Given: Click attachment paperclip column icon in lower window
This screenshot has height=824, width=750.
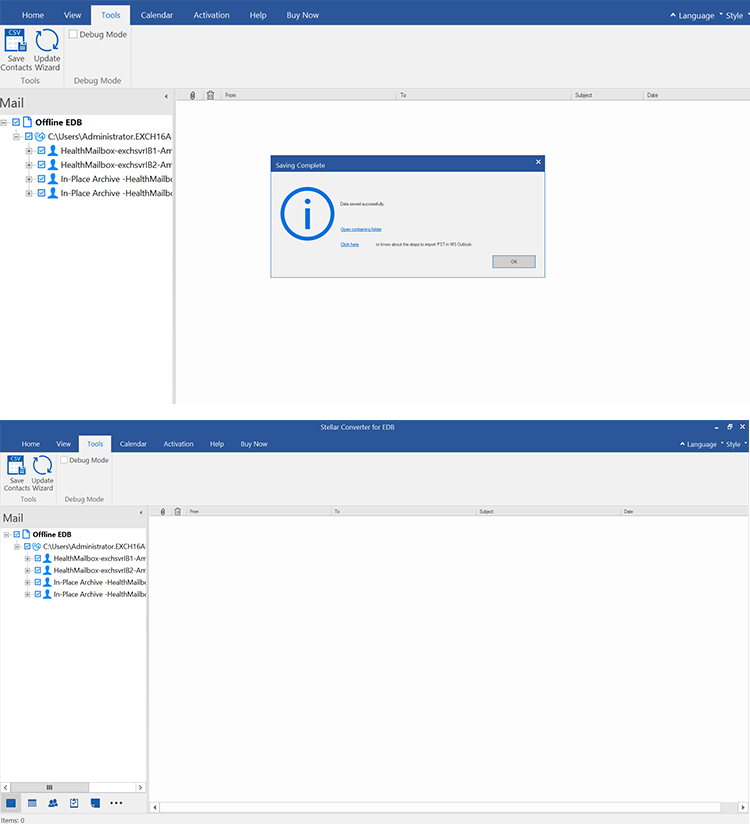Looking at the screenshot, I should (163, 511).
